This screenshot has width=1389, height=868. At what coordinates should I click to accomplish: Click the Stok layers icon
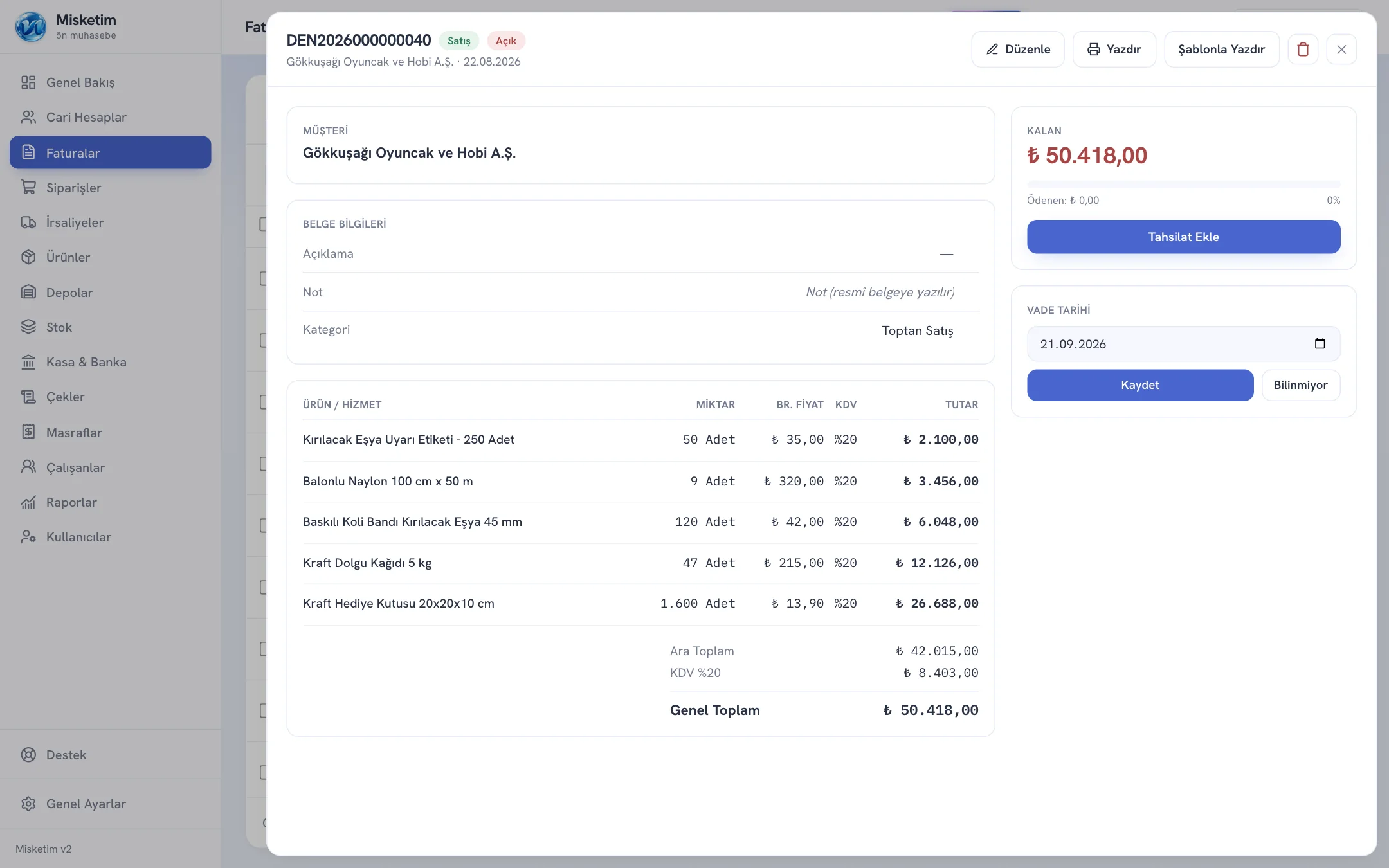28,327
